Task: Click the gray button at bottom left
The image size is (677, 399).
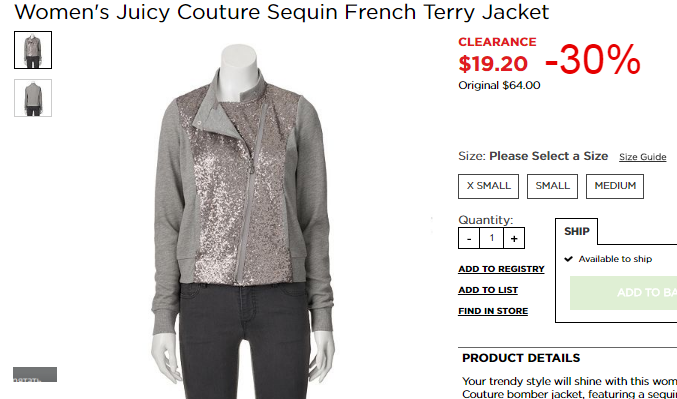Action: tap(35, 374)
